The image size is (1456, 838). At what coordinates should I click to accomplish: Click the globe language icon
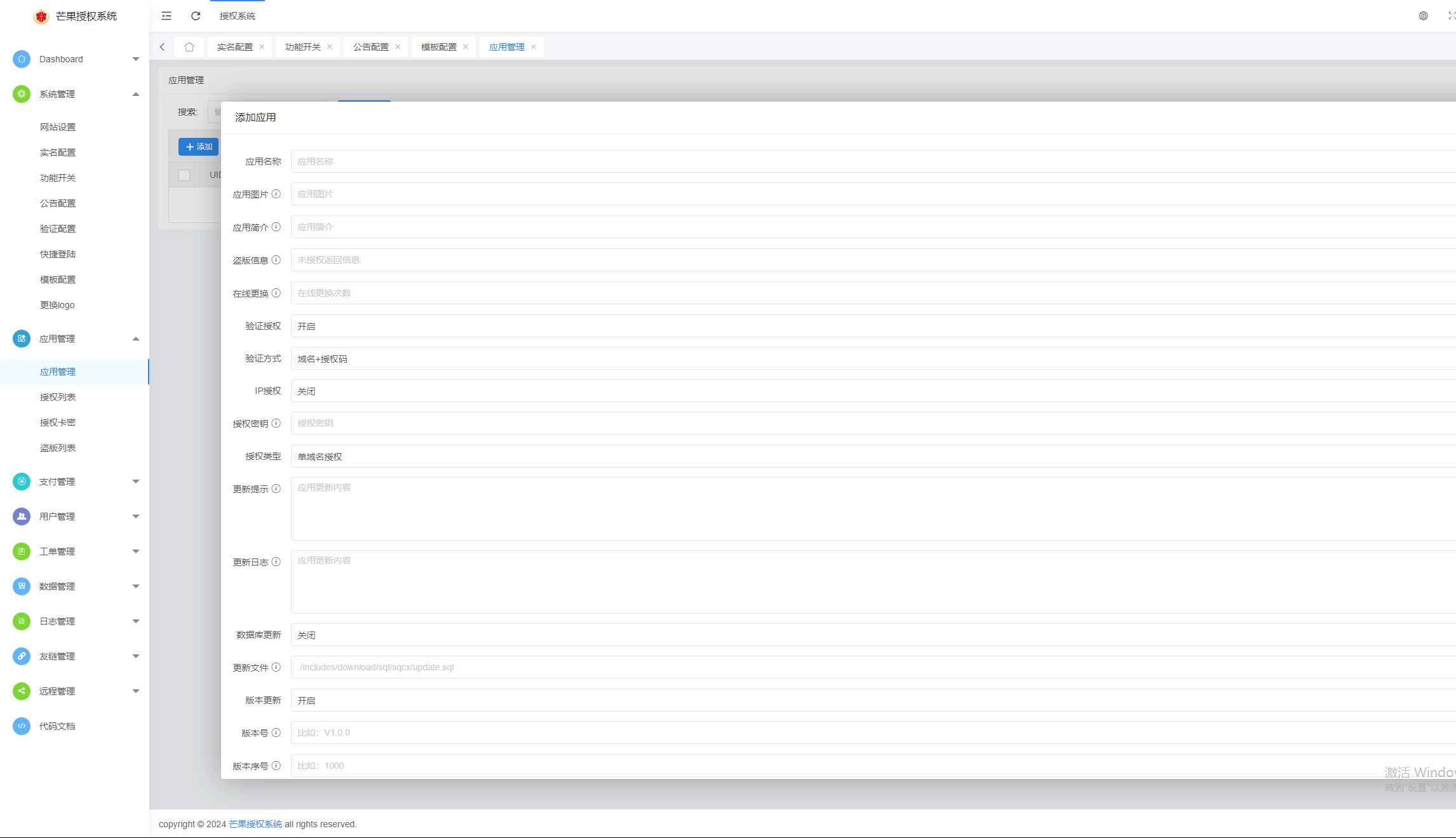[x=1423, y=16]
